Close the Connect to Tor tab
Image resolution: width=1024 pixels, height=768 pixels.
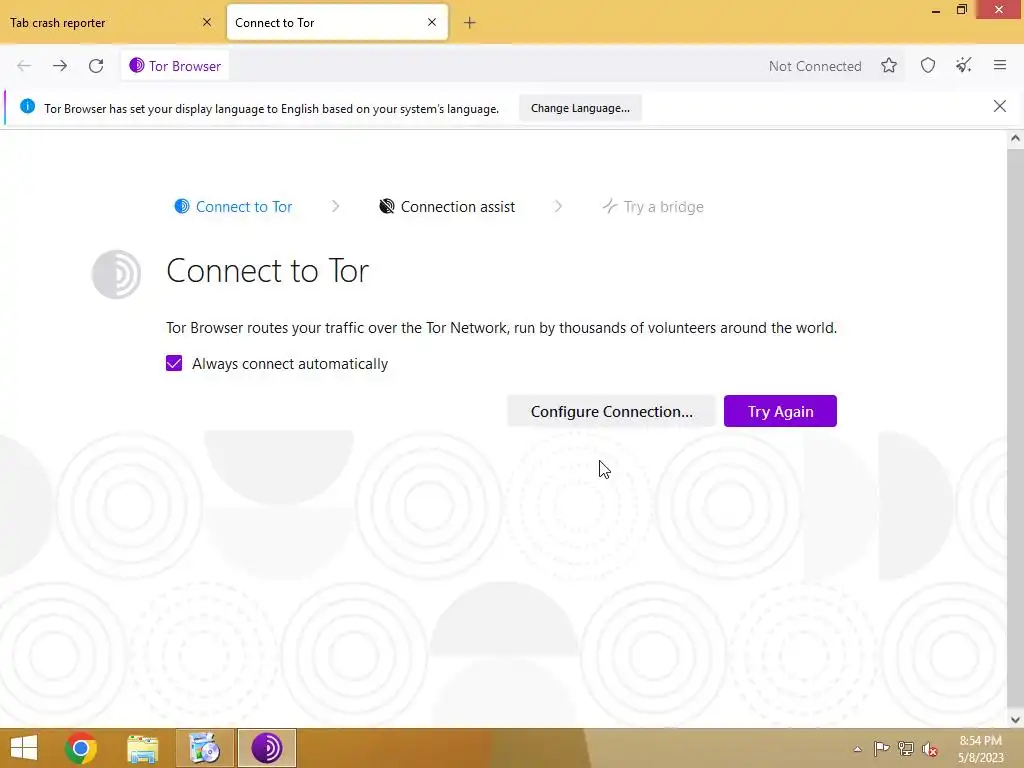click(432, 22)
